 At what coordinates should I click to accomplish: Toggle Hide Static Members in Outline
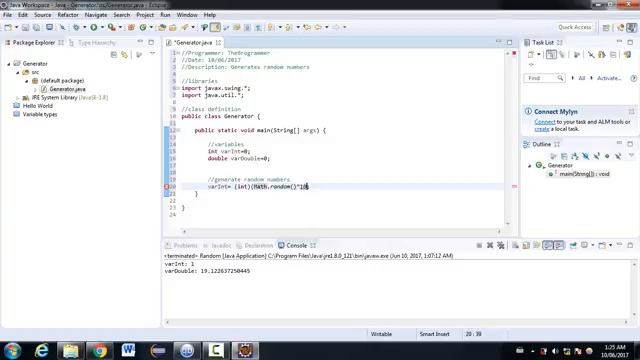click(596, 156)
